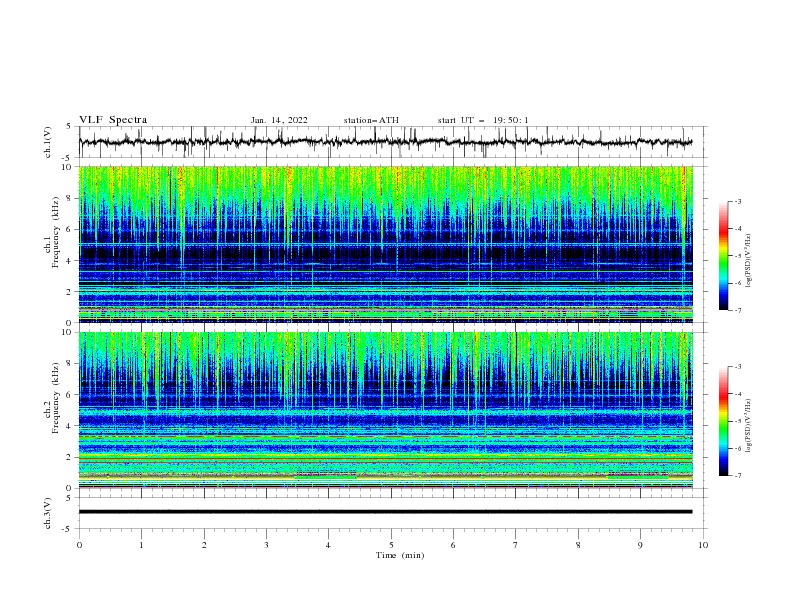
Task: Click the "2" kHz tick on ch.1 axis
Action: pos(70,291)
